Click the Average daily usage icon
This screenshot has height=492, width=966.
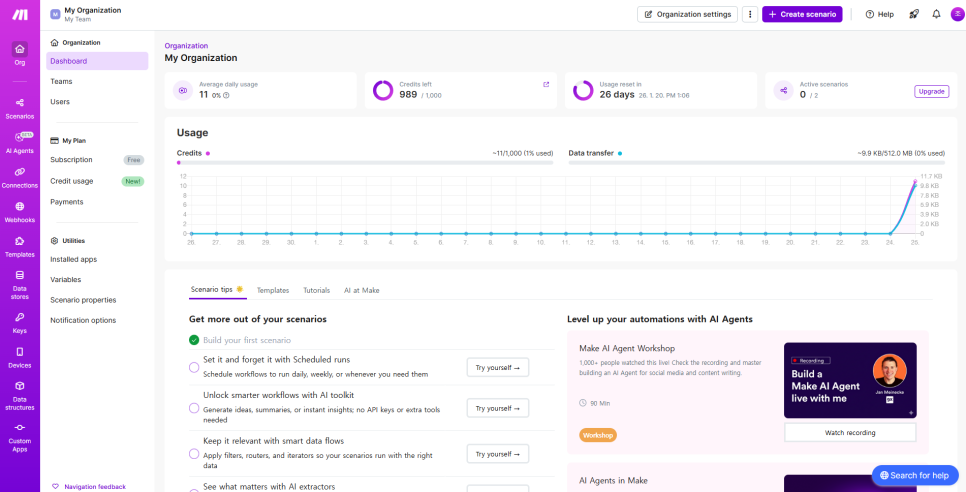pyautogui.click(x=183, y=91)
